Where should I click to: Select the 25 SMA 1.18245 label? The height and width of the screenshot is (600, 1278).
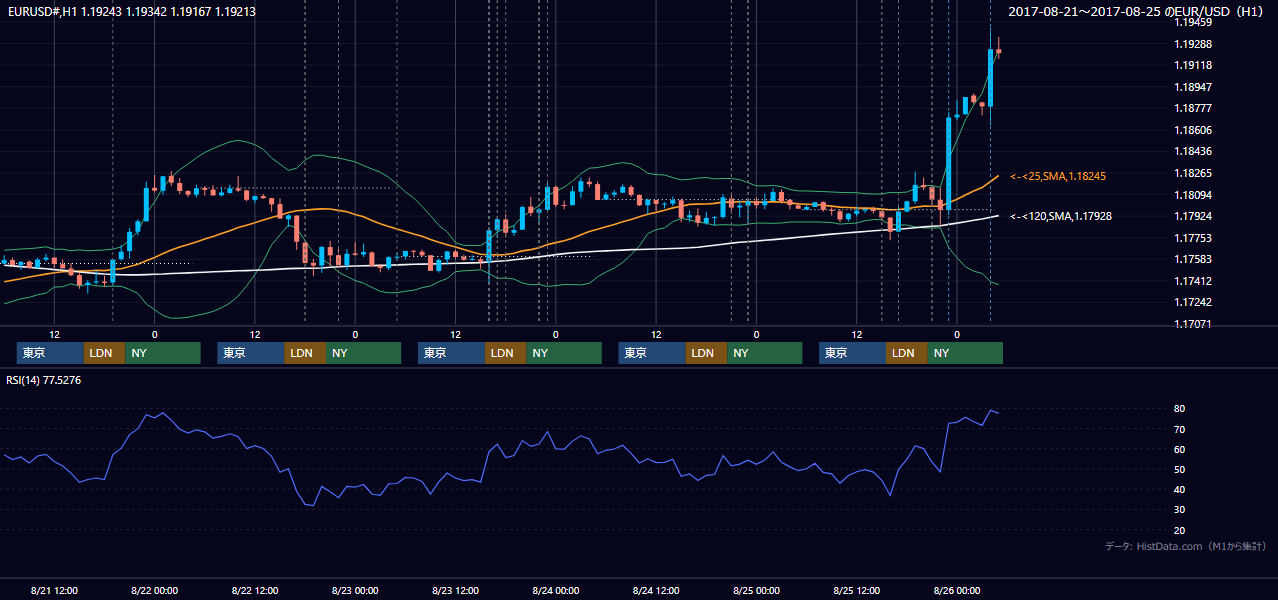[x=1058, y=176]
